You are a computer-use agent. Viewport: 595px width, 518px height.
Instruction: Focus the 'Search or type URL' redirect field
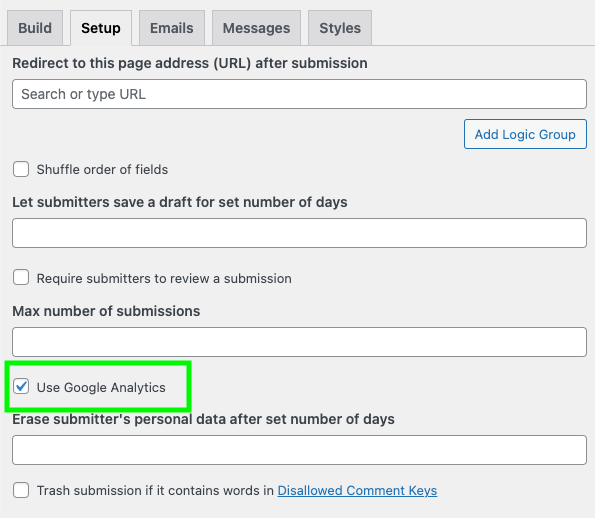point(299,94)
